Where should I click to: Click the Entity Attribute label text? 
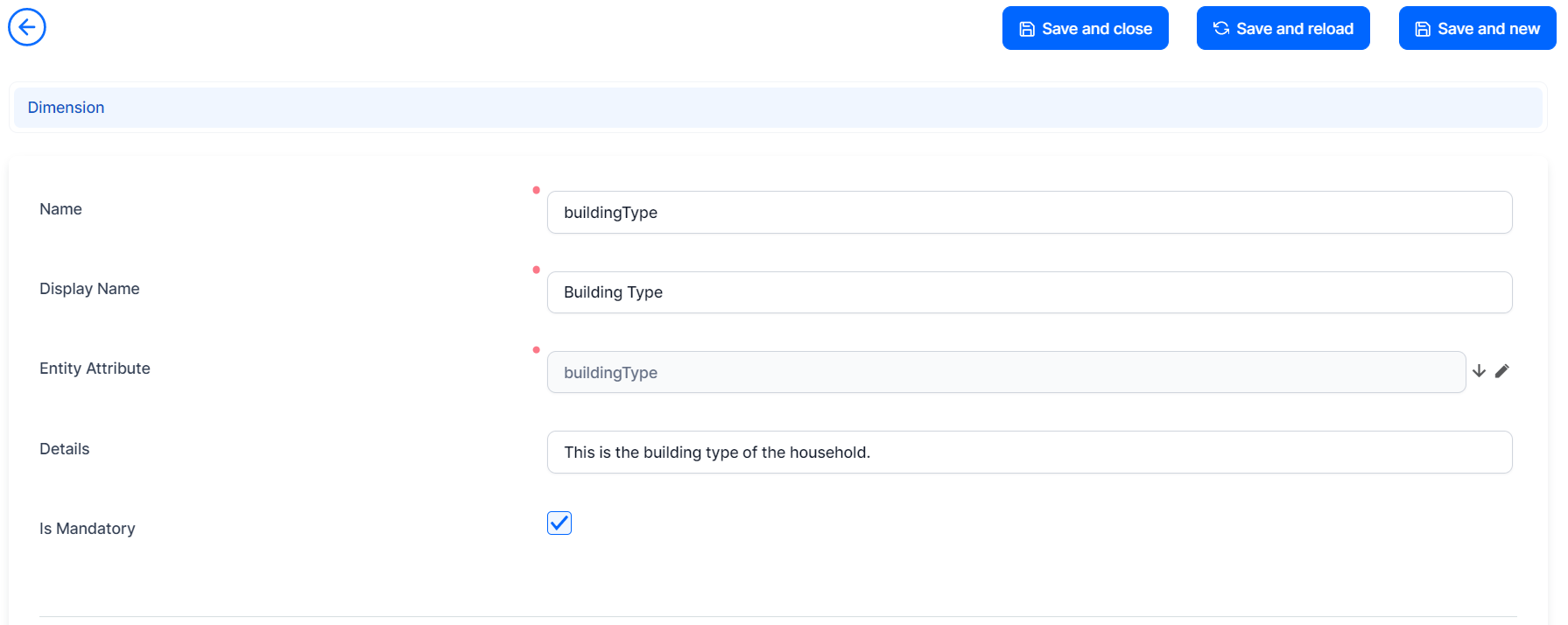pos(95,369)
